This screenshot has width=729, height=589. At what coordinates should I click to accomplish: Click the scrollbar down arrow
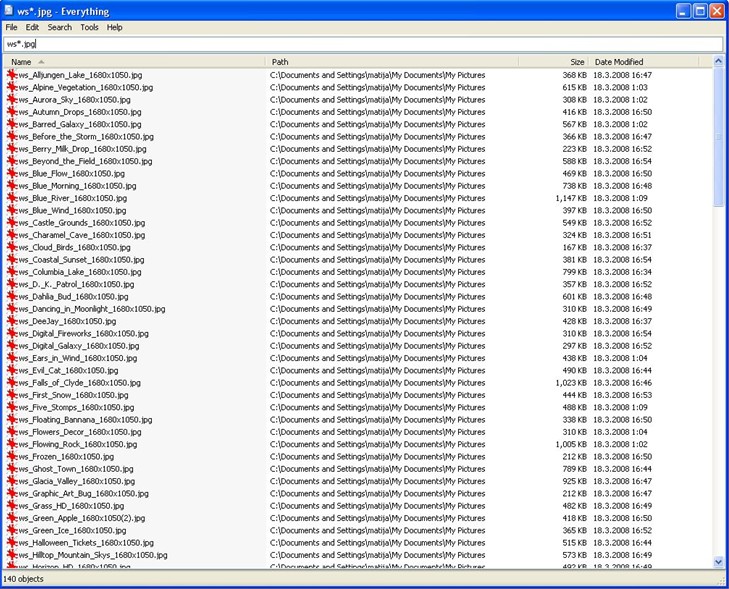click(x=718, y=563)
